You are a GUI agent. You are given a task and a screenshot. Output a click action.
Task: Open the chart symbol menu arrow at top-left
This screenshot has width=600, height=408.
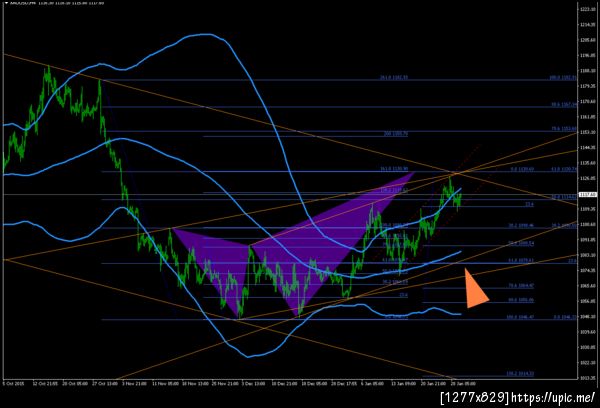(x=6, y=3)
